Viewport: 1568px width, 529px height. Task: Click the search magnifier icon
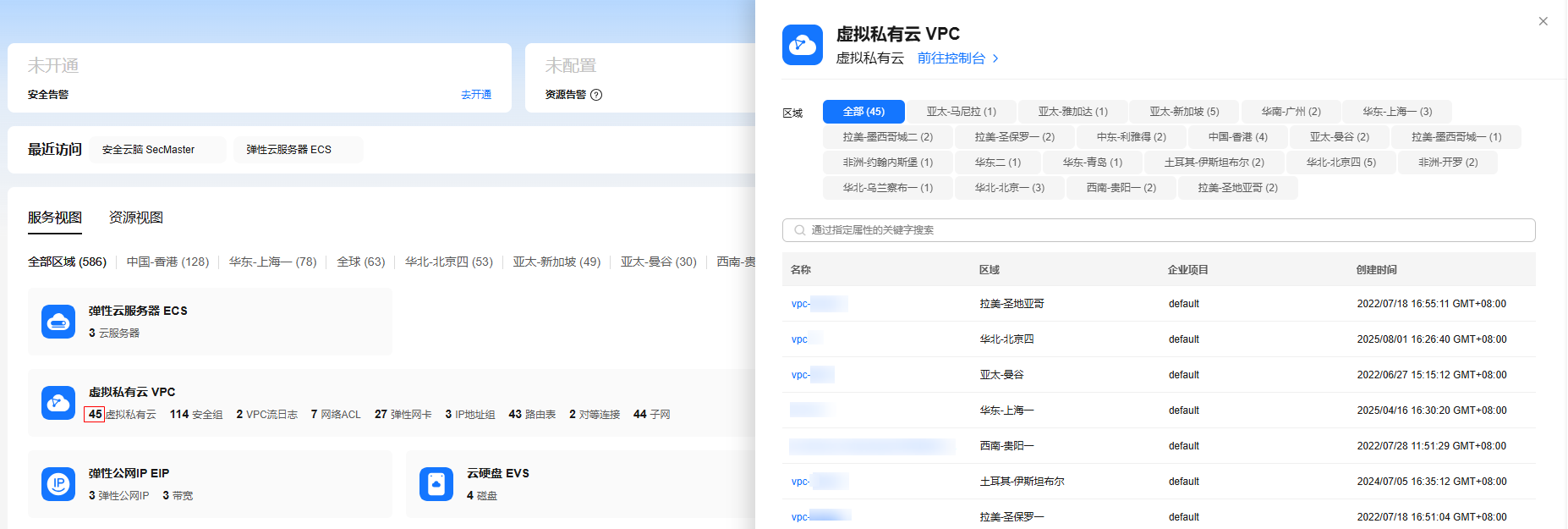pos(799,230)
